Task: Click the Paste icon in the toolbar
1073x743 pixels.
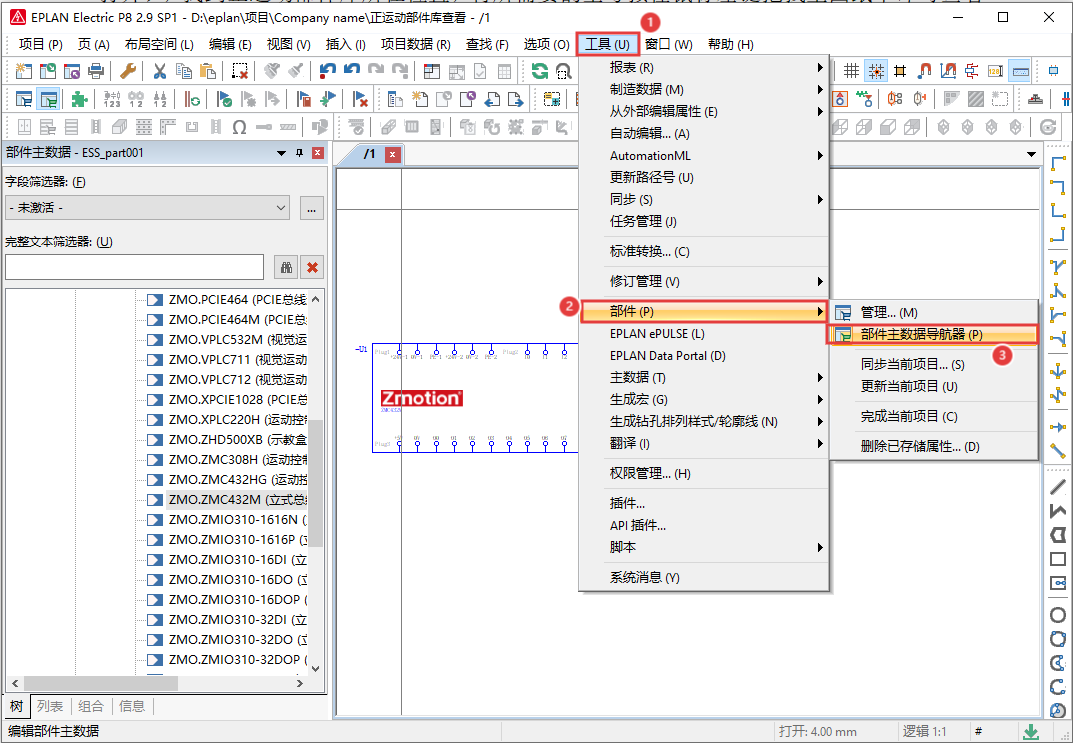Action: pos(206,71)
